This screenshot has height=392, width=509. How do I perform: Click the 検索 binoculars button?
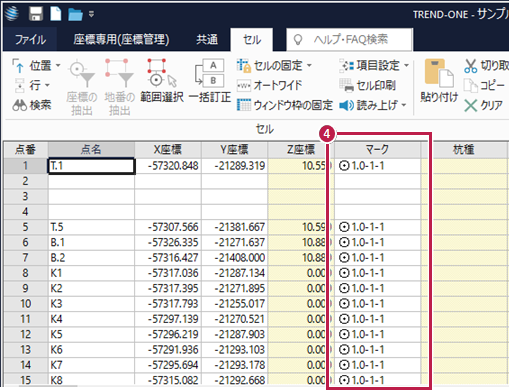32,105
